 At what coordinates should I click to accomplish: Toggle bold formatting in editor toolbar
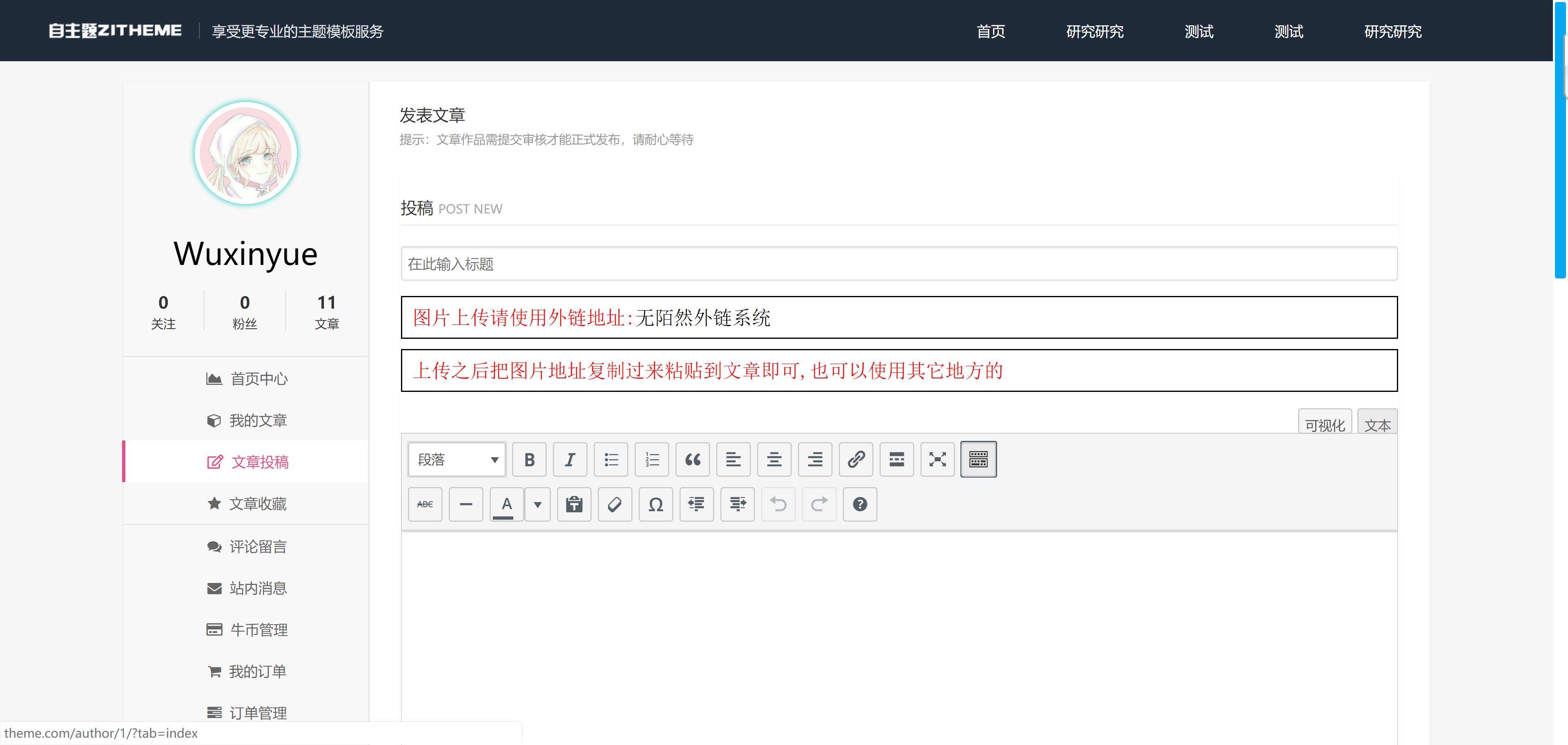coord(529,460)
